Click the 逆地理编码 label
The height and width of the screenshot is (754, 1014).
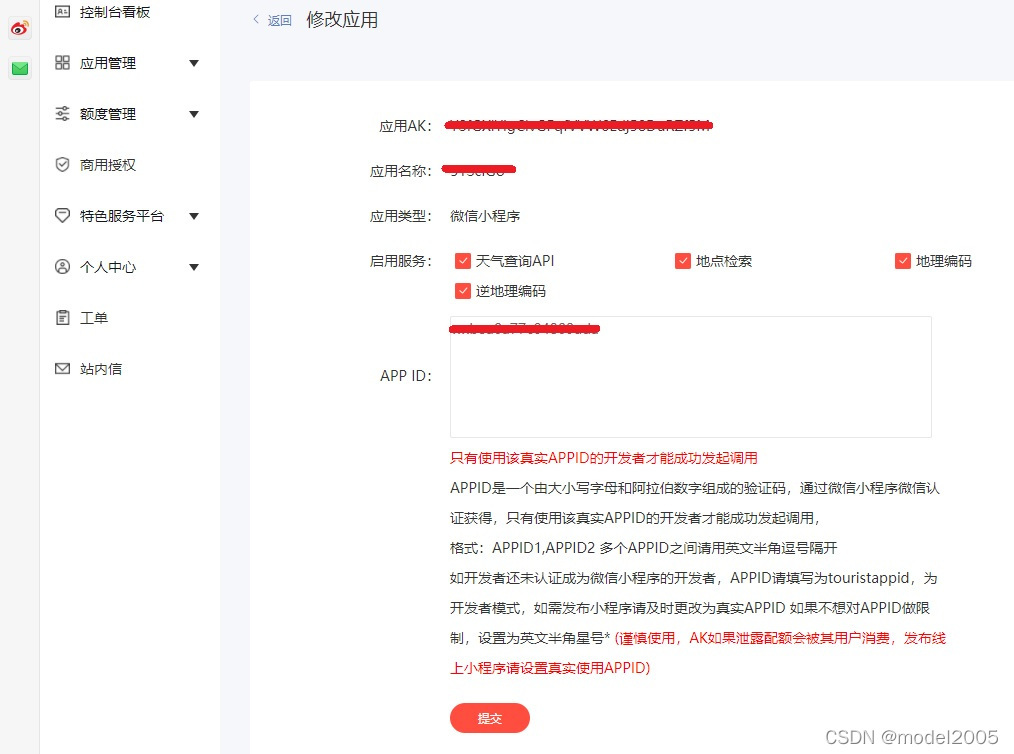pos(510,291)
